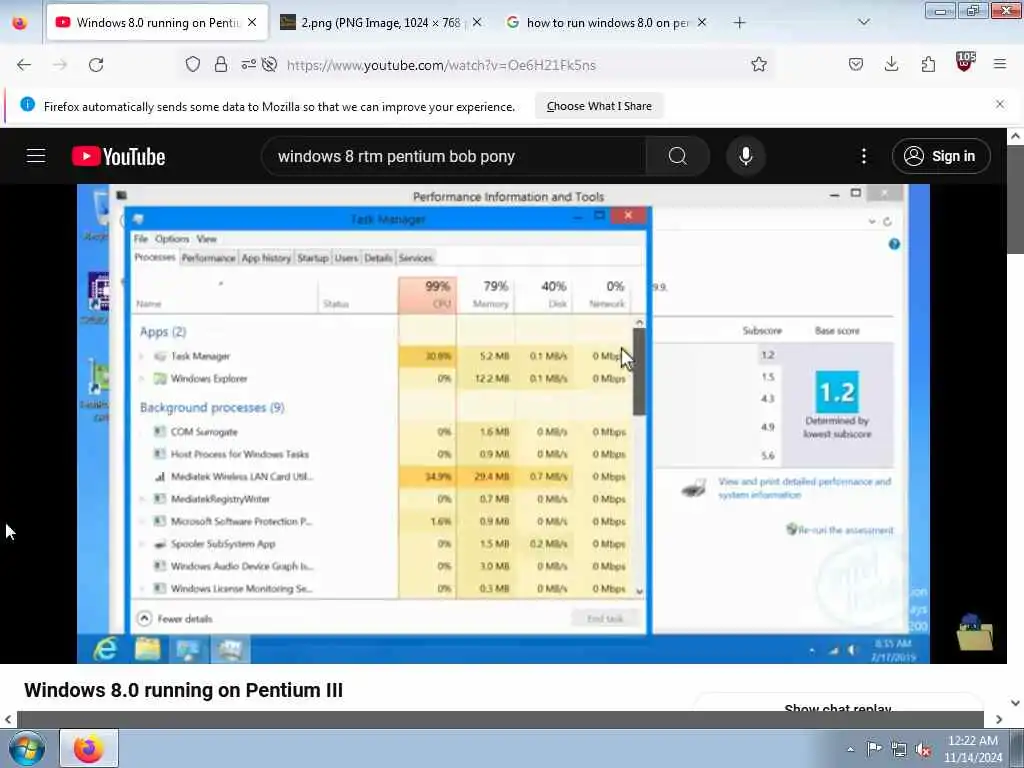Image resolution: width=1024 pixels, height=768 pixels.
Task: Click the folder character overlay in video corner
Action: 974,632
